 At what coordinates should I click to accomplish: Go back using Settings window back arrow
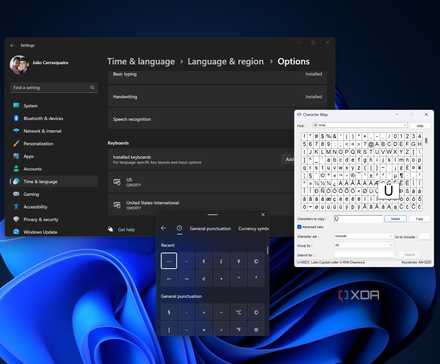tap(12, 45)
